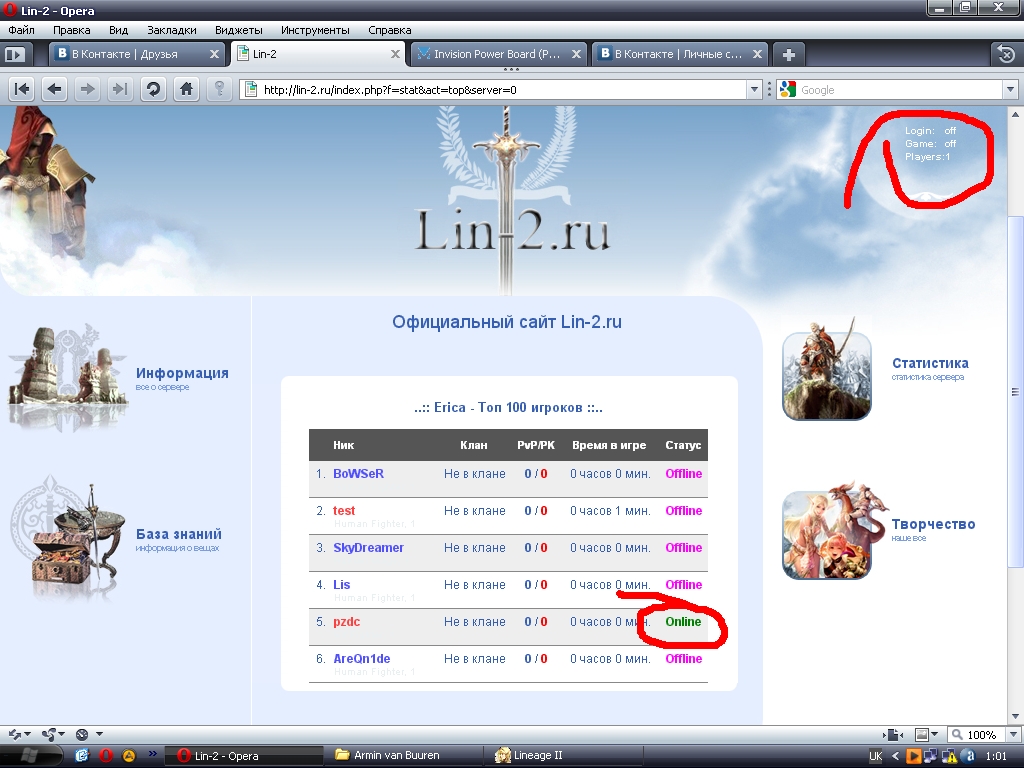
Task: Toggle the Opera panel sidebar button
Action: pos(15,54)
